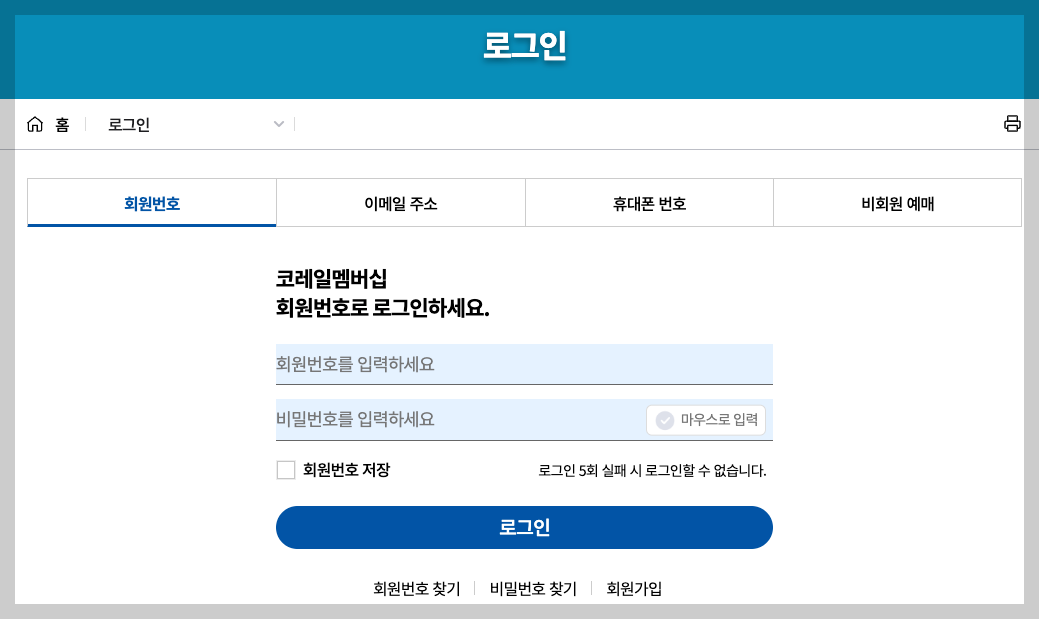Switch to the 이메일 주소 tab

point(401,203)
